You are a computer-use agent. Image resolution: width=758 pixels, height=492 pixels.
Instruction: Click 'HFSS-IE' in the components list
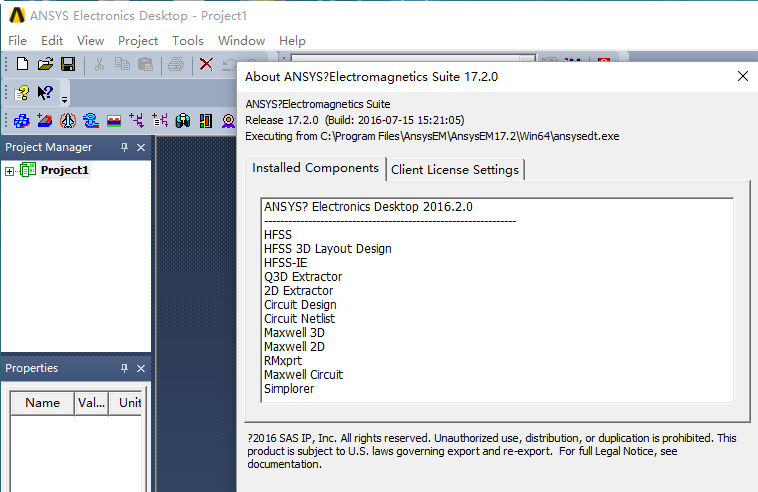pyautogui.click(x=285, y=263)
